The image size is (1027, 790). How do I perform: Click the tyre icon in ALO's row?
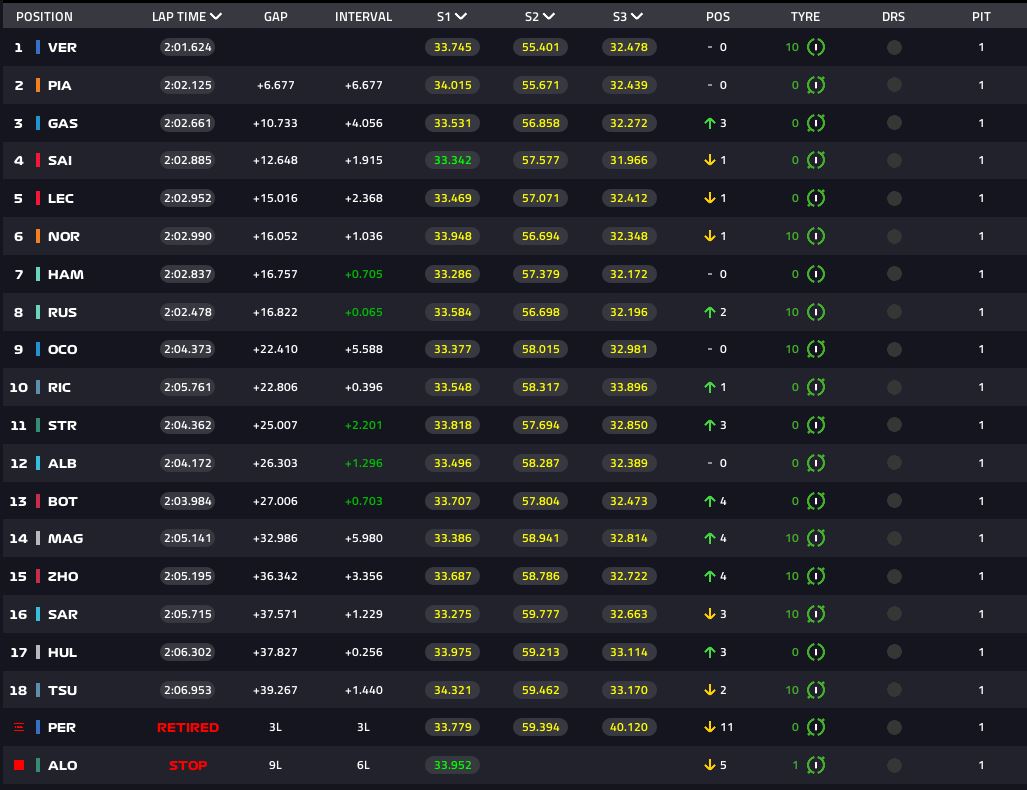pos(816,765)
